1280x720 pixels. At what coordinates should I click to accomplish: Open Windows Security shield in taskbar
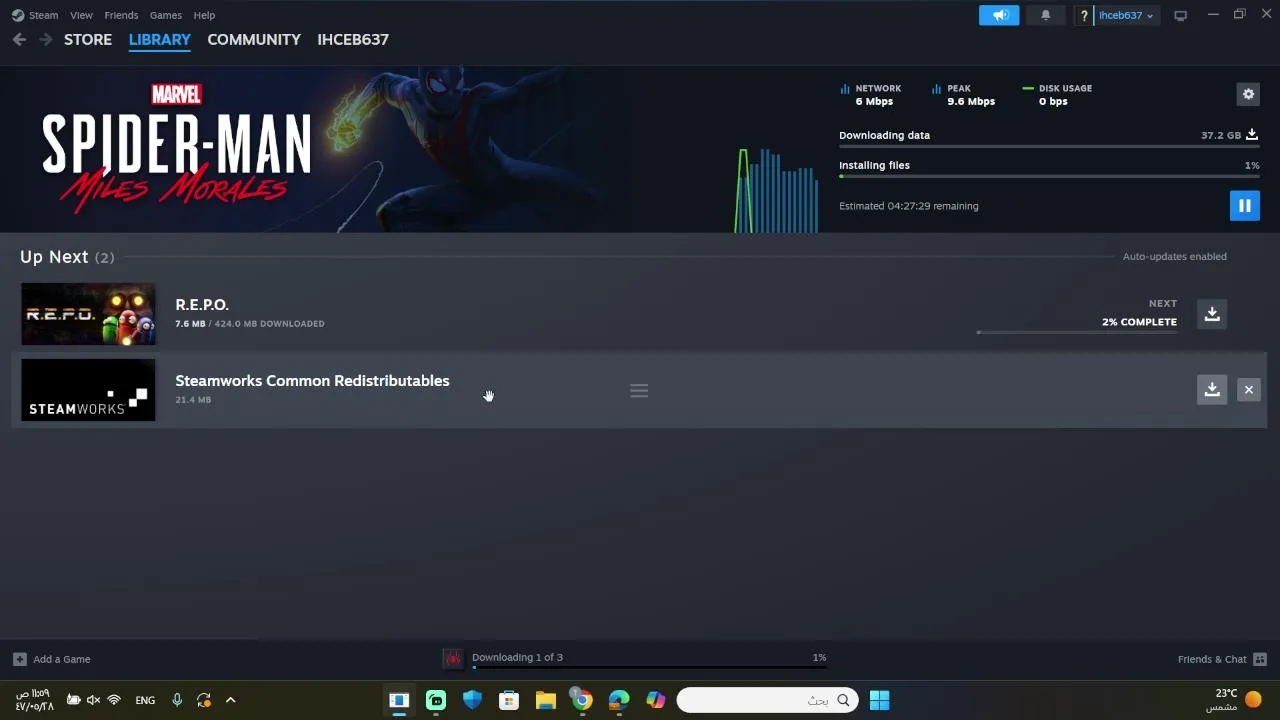(x=472, y=700)
